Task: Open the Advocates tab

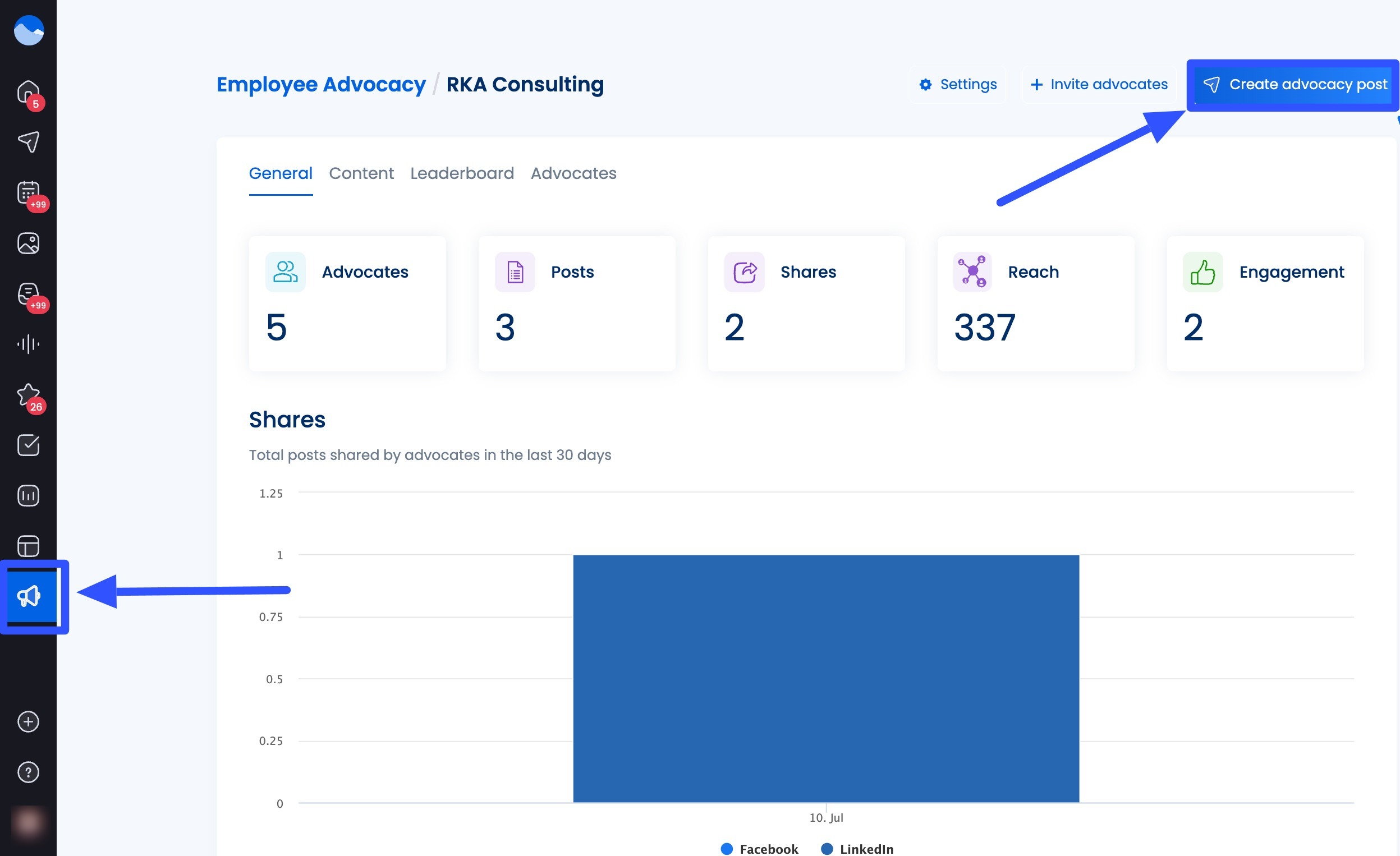Action: coord(573,173)
